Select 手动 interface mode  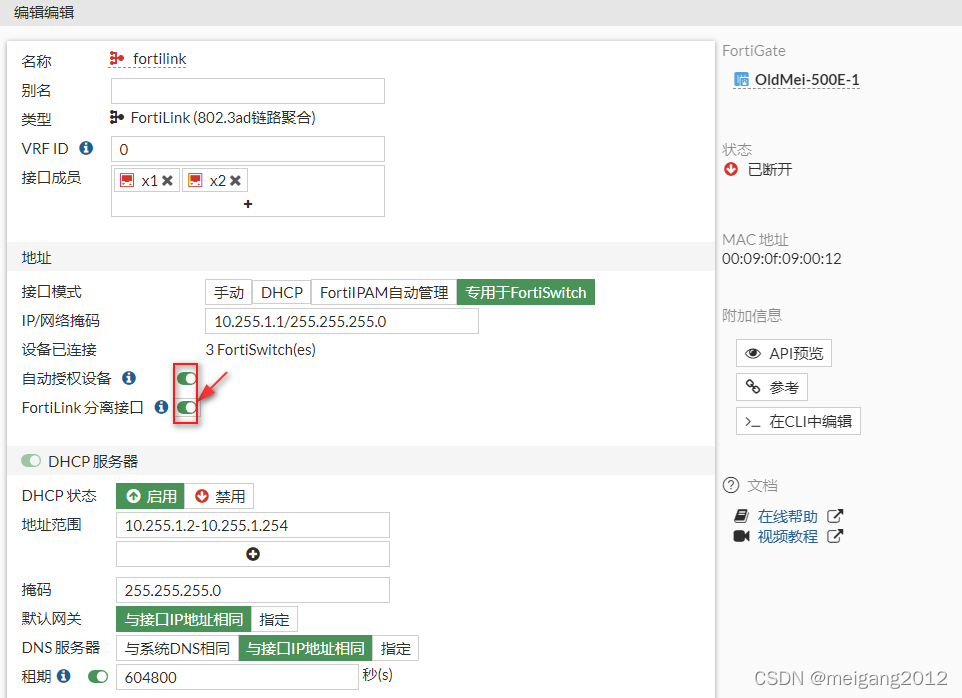coord(228,293)
